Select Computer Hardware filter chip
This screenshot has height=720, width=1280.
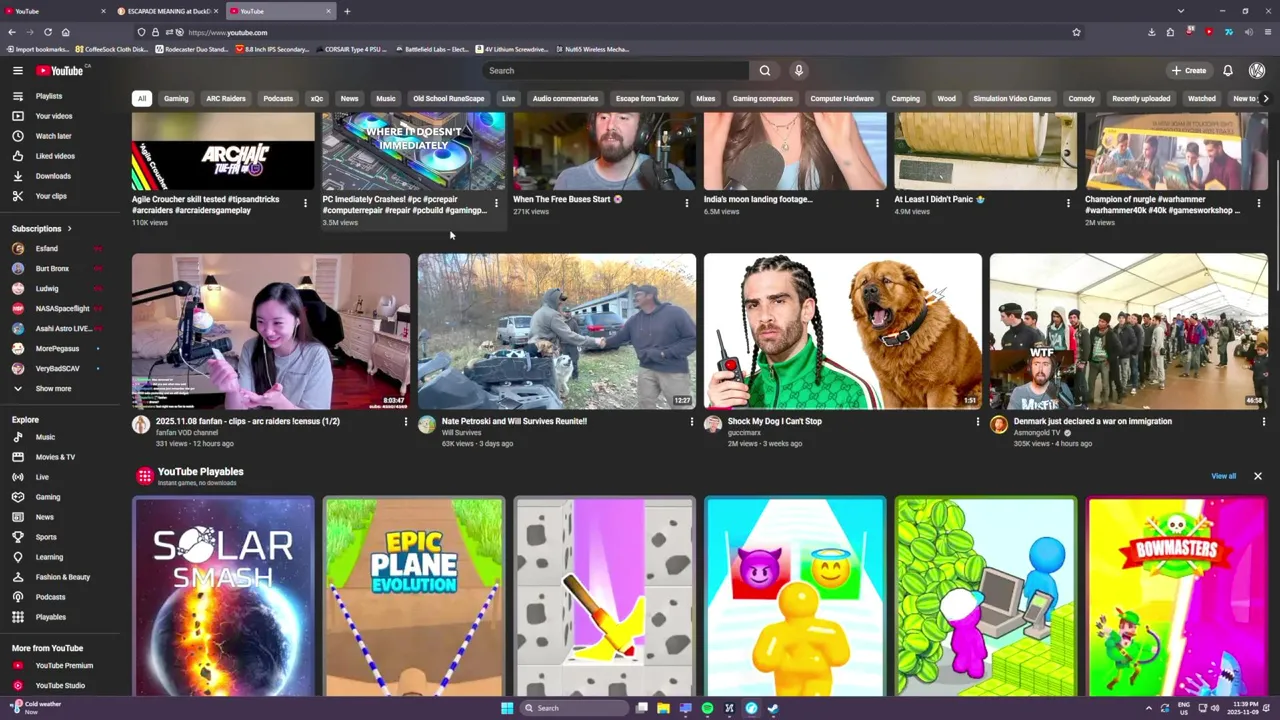pos(842,98)
